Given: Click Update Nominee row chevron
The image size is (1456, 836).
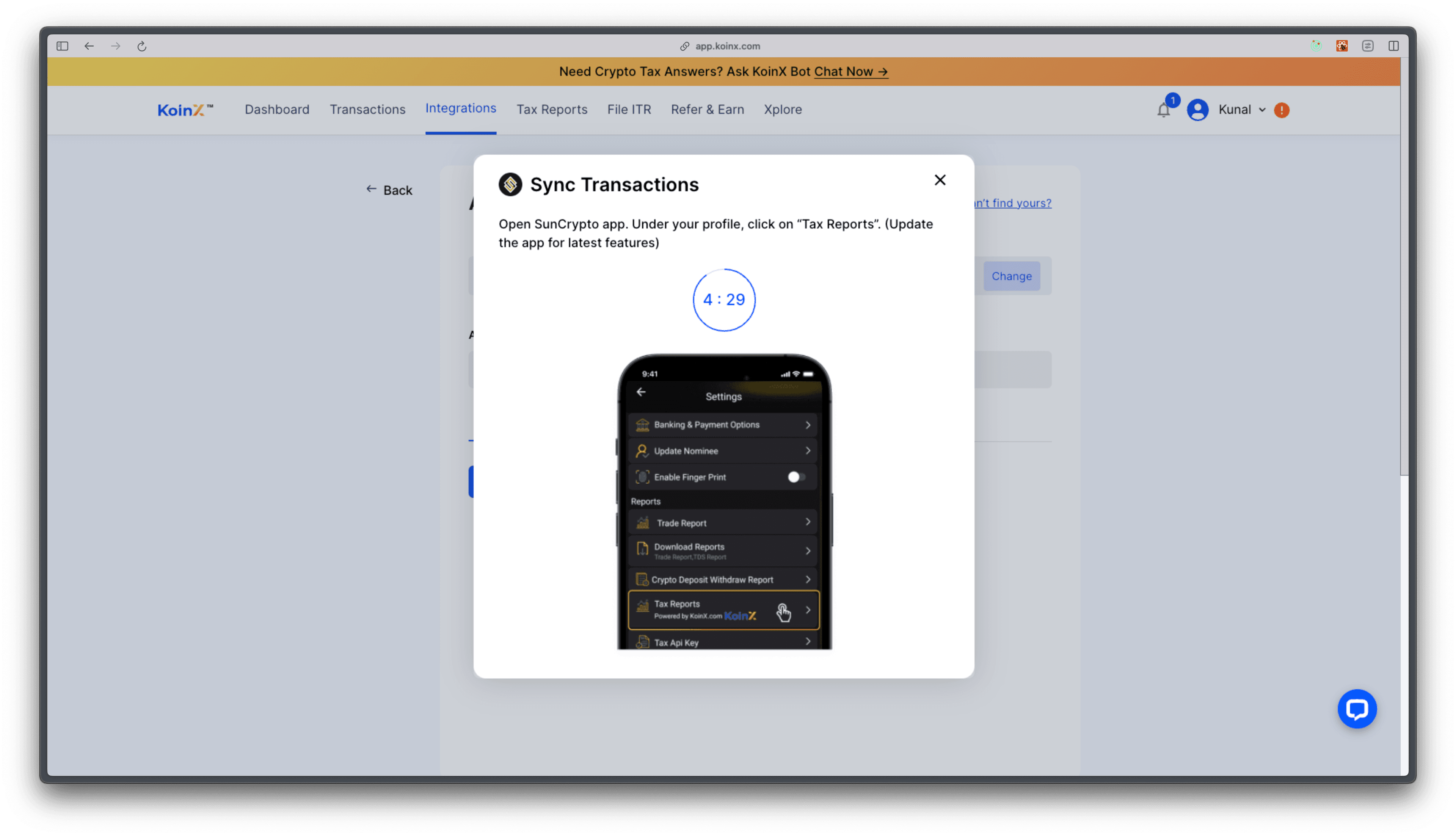Looking at the screenshot, I should (808, 451).
